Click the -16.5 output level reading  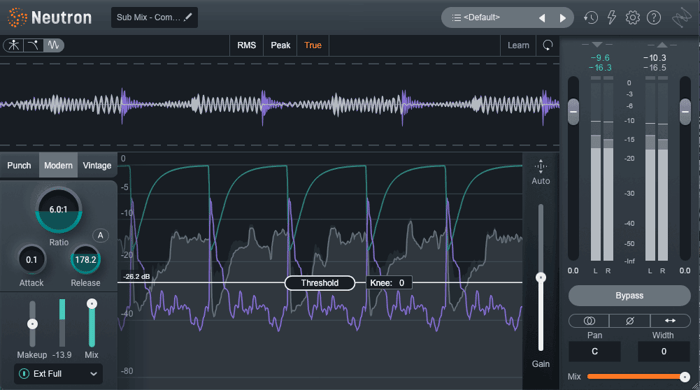tap(655, 67)
